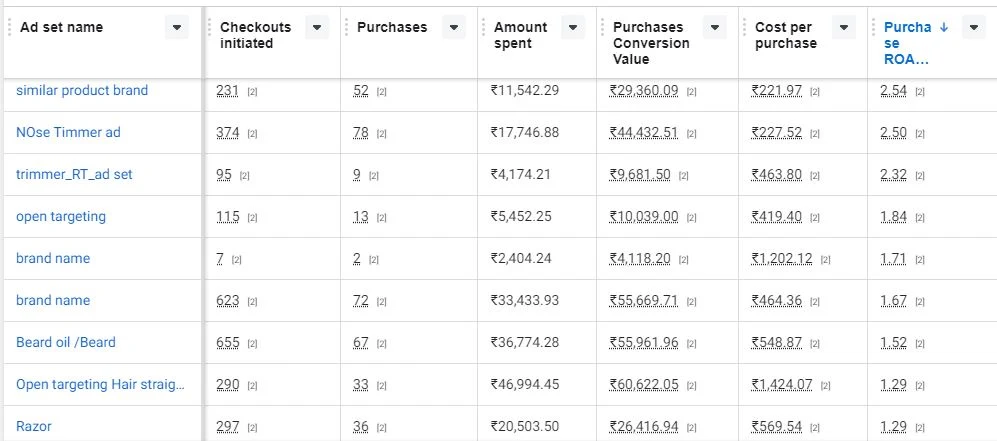This screenshot has height=441, width=997.
Task: Click the Purchases Conversion Value header
Action: tap(651, 43)
